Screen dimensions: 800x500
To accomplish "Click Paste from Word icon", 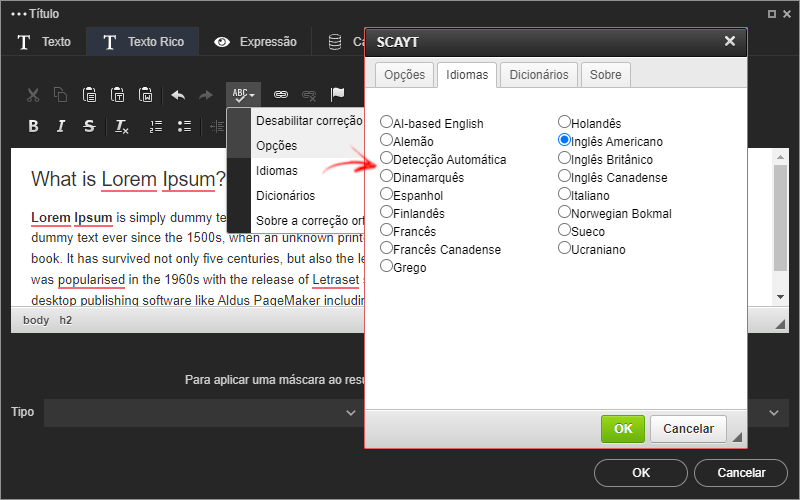I will (x=146, y=95).
